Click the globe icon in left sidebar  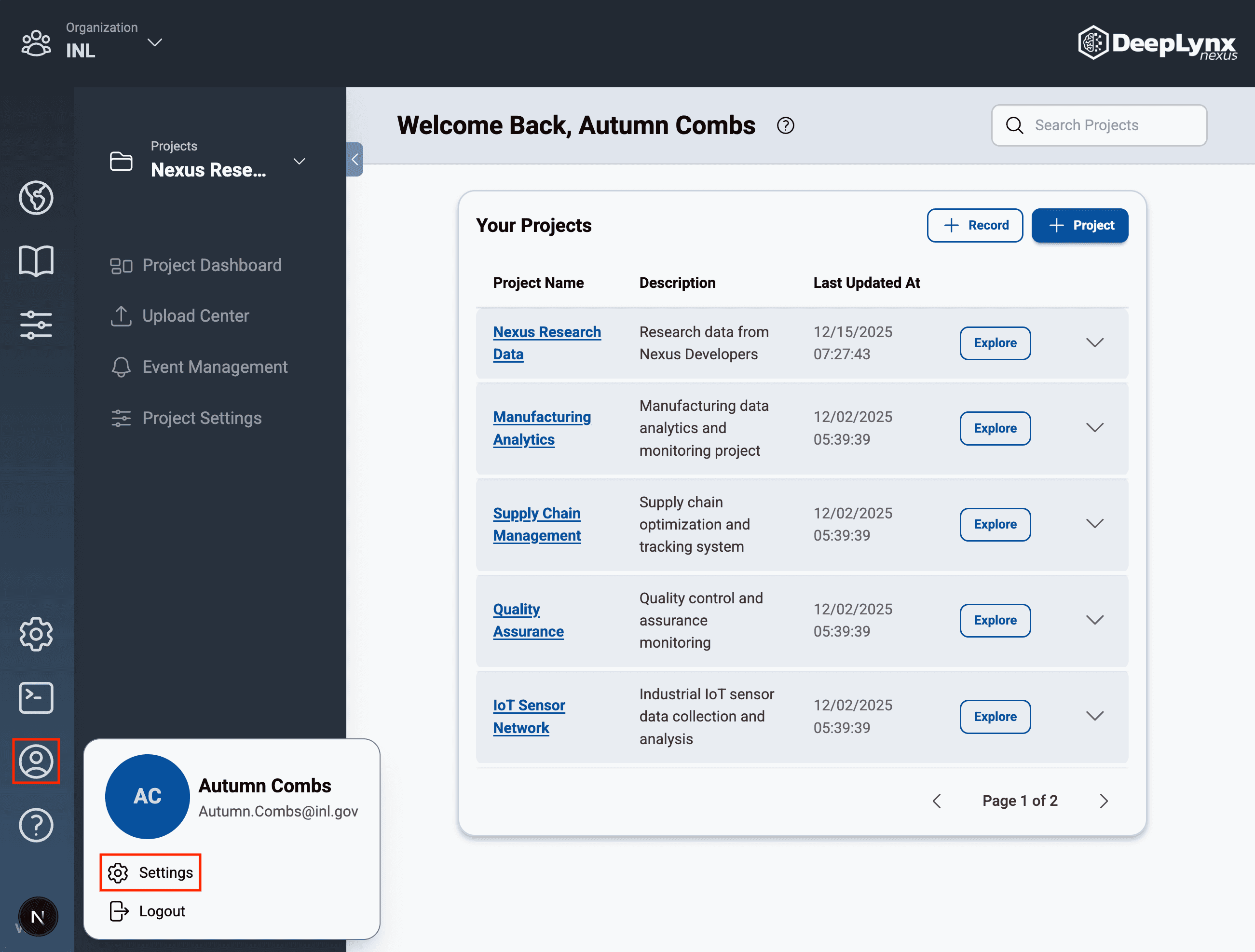(x=36, y=197)
